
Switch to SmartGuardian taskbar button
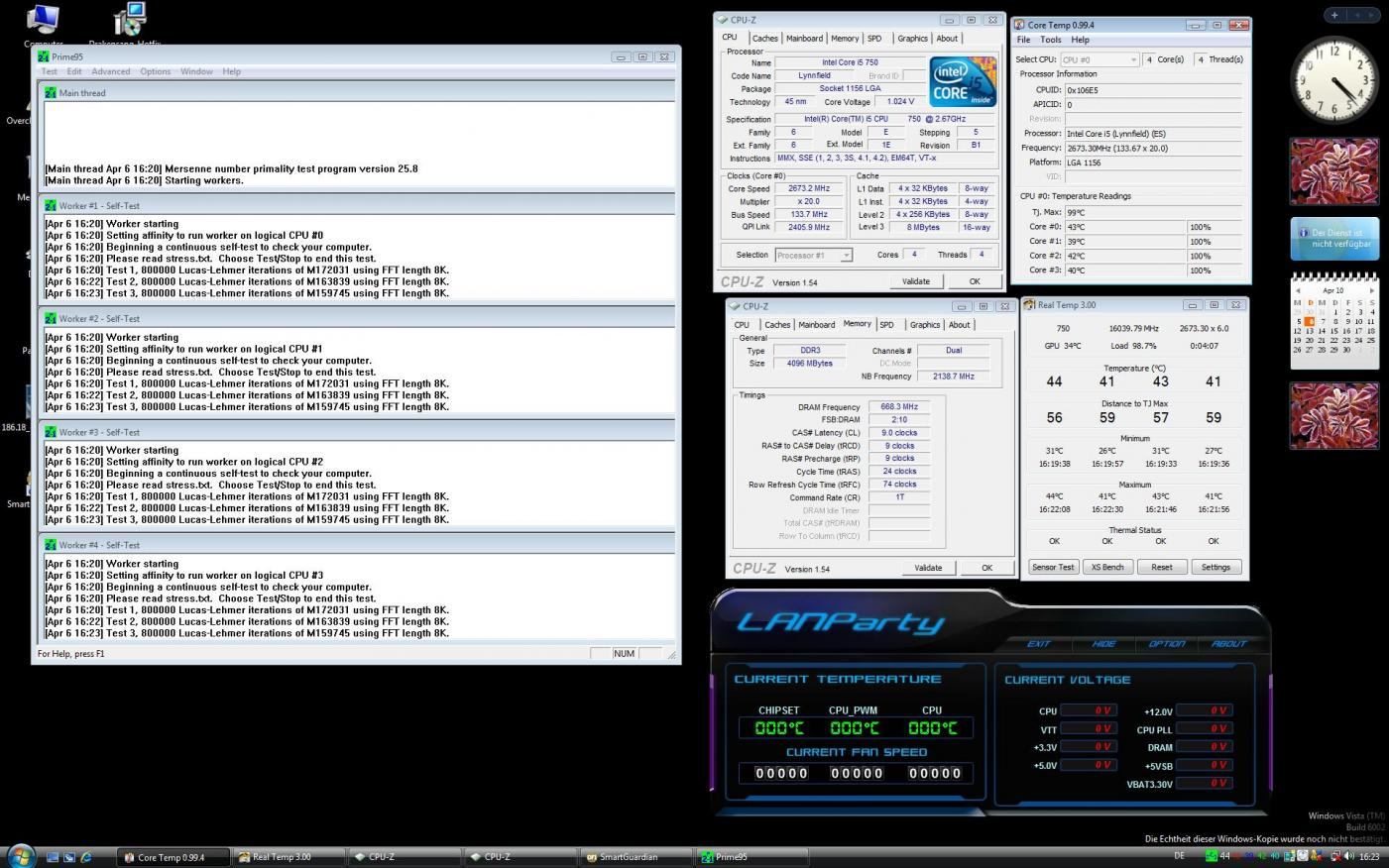click(x=636, y=857)
